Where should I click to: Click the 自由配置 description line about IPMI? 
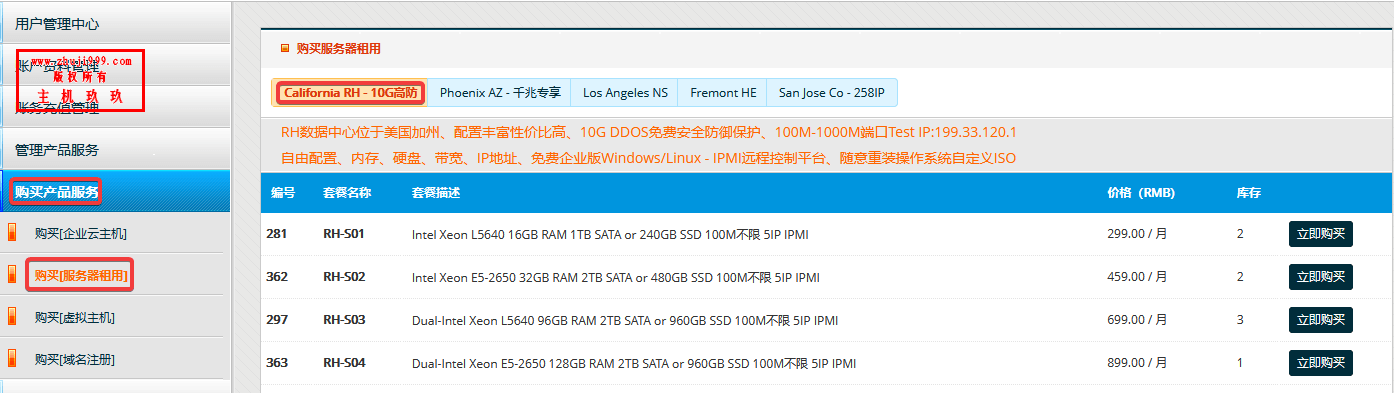click(649, 158)
